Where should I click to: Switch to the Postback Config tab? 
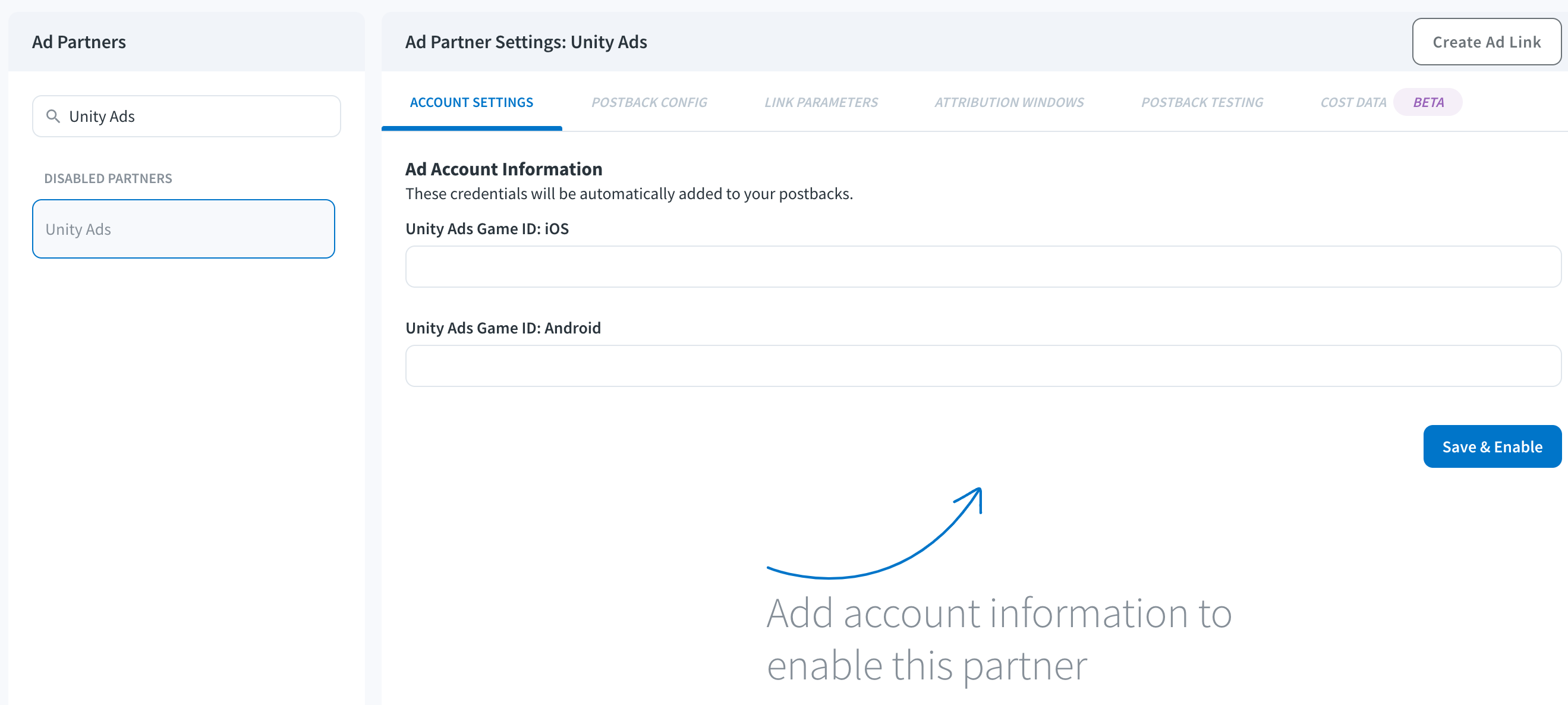pos(649,102)
